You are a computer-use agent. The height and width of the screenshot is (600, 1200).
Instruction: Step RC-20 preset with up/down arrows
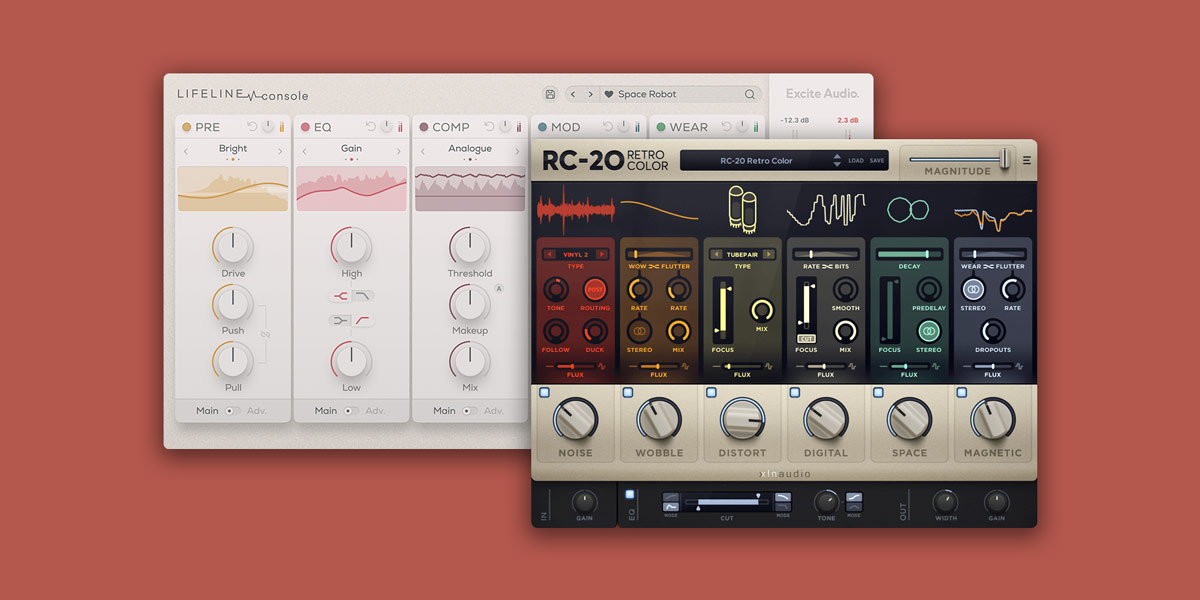[837, 160]
